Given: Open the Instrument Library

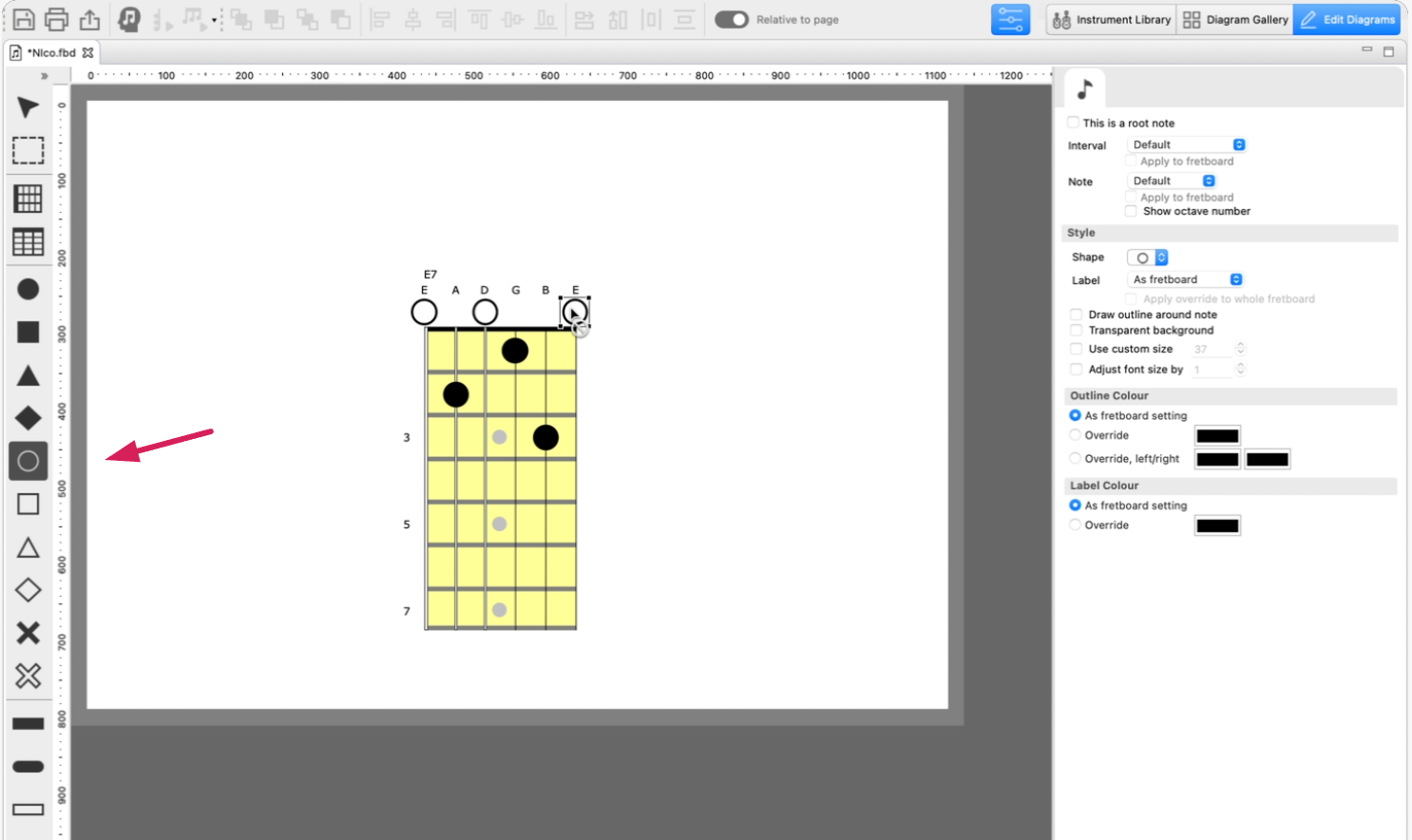Looking at the screenshot, I should [x=1111, y=20].
